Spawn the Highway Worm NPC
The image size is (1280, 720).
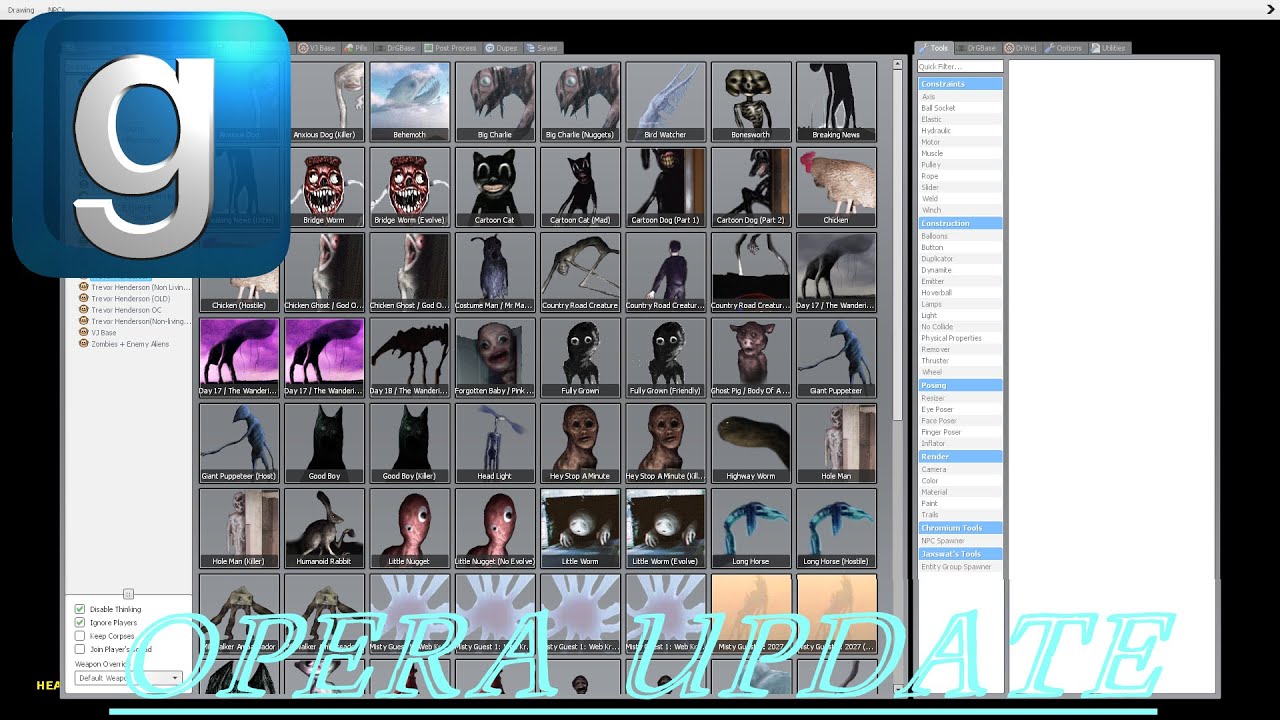[x=751, y=443]
